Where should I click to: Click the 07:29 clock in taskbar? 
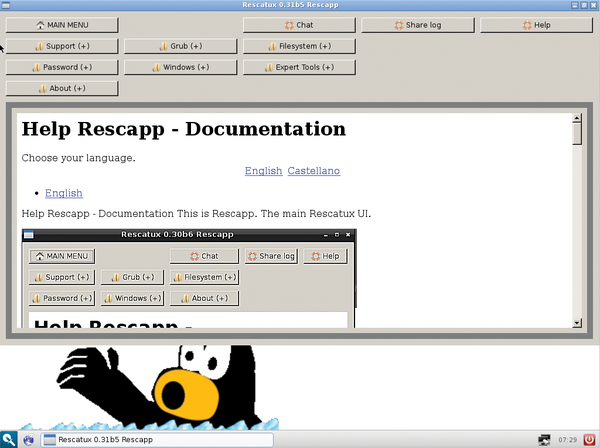click(567, 440)
